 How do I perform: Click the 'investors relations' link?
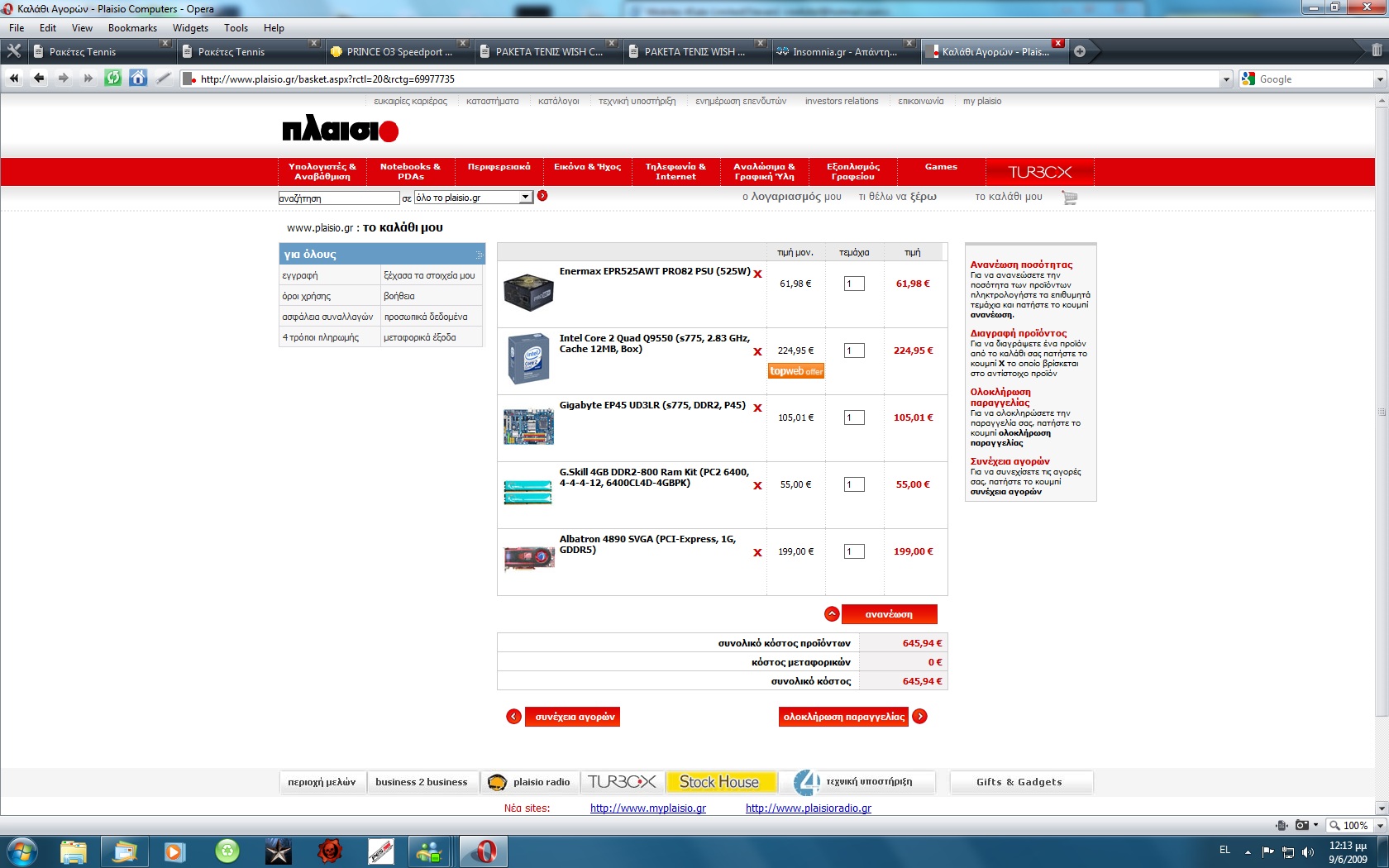click(842, 101)
